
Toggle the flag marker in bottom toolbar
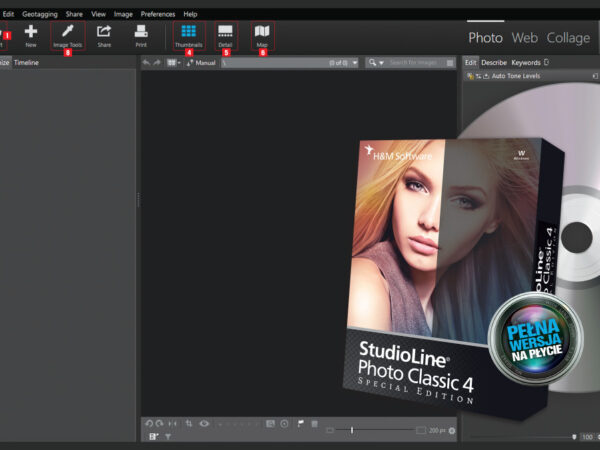coord(300,424)
